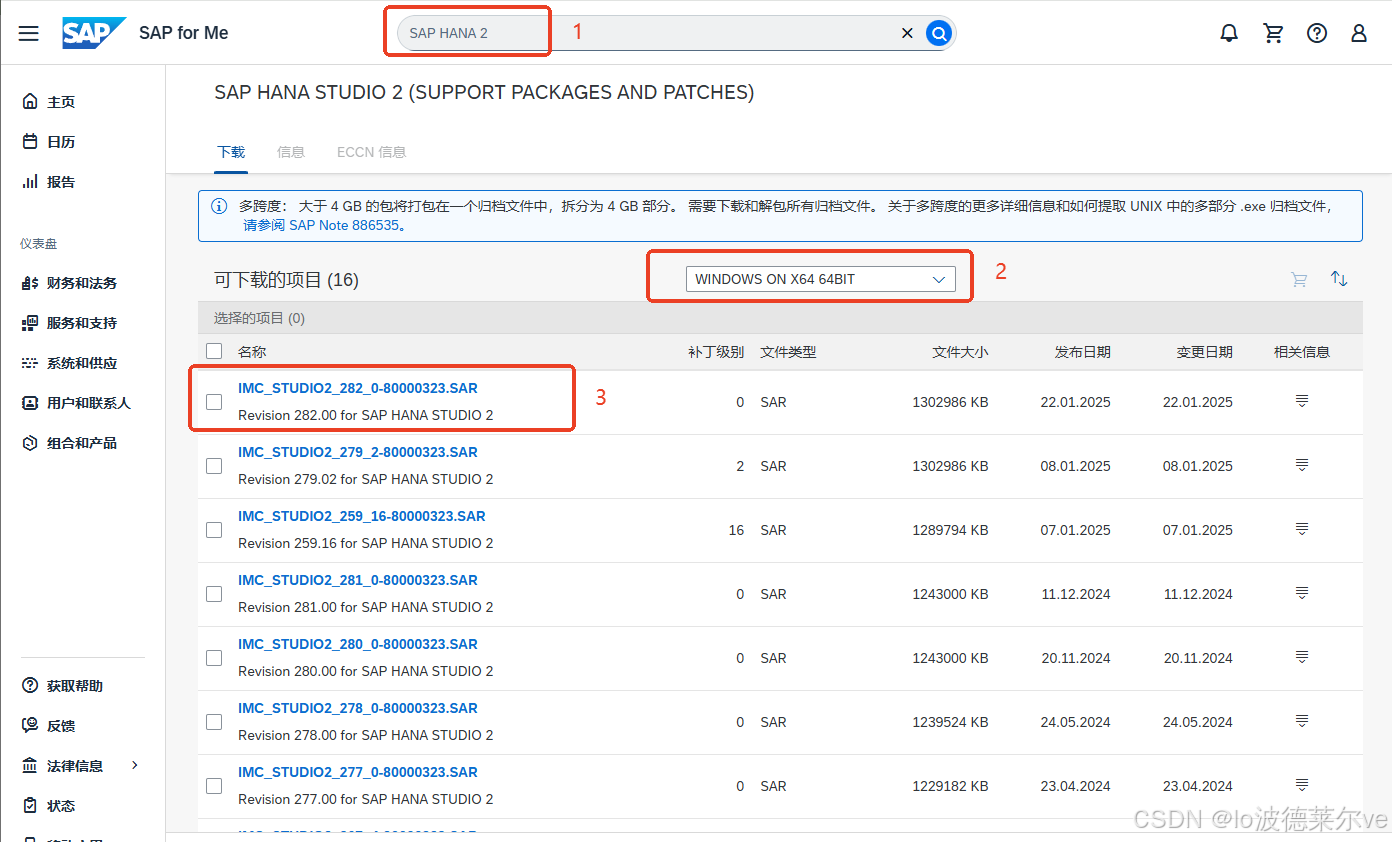Switch to the 信息 tab
The image size is (1392, 842).
291,152
